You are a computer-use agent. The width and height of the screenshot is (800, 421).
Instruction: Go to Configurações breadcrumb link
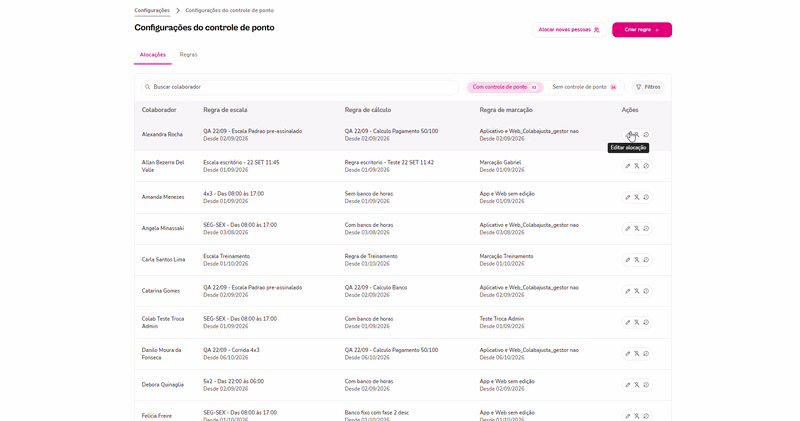tap(152, 10)
